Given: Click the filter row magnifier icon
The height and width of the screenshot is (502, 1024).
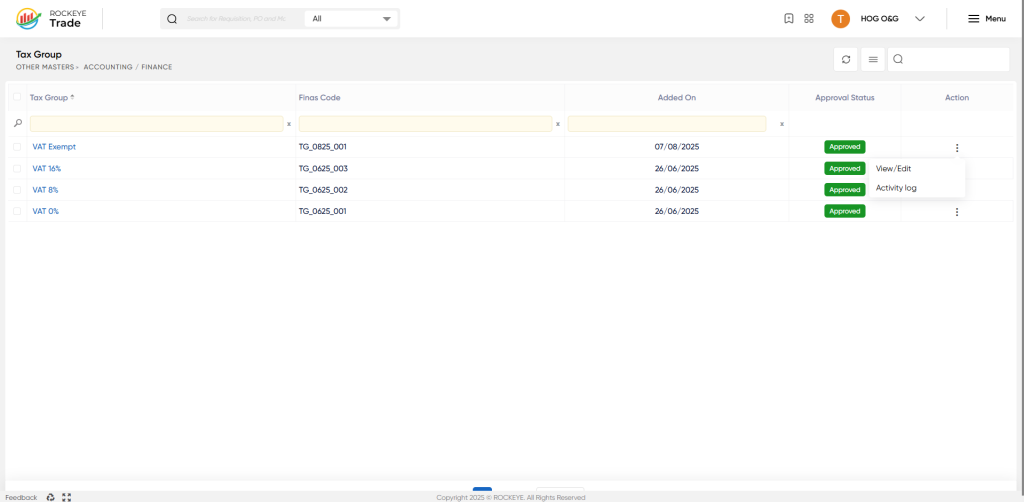Looking at the screenshot, I should pyautogui.click(x=18, y=123).
